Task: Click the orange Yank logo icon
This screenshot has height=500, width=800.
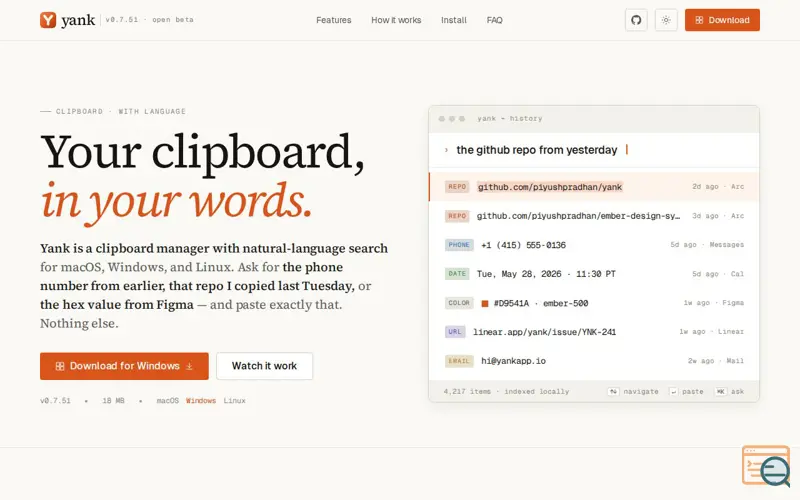Action: coord(48,20)
